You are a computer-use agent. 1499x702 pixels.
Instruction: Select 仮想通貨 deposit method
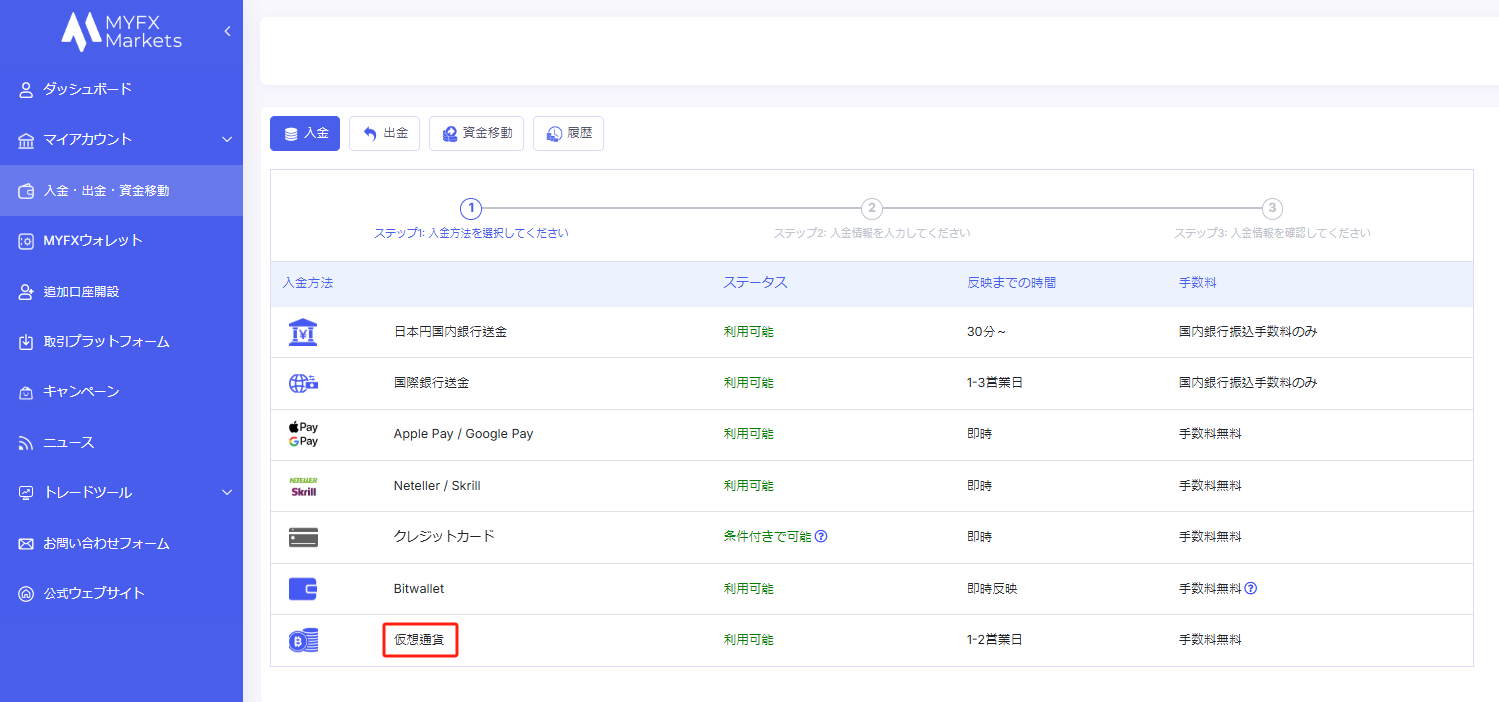pyautogui.click(x=419, y=640)
